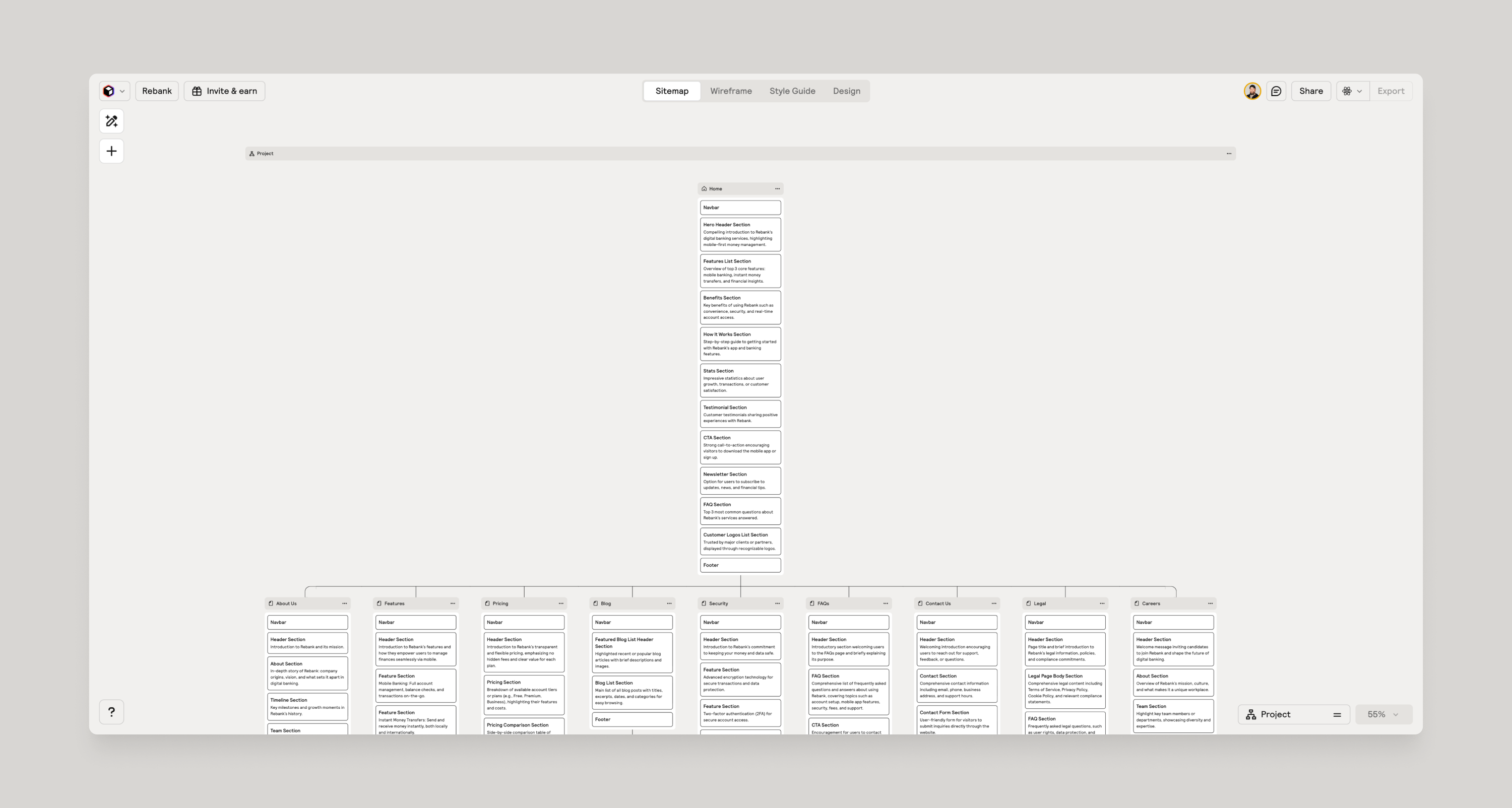Toggle the Project panel lines icon
The image size is (1512, 808).
(1337, 714)
